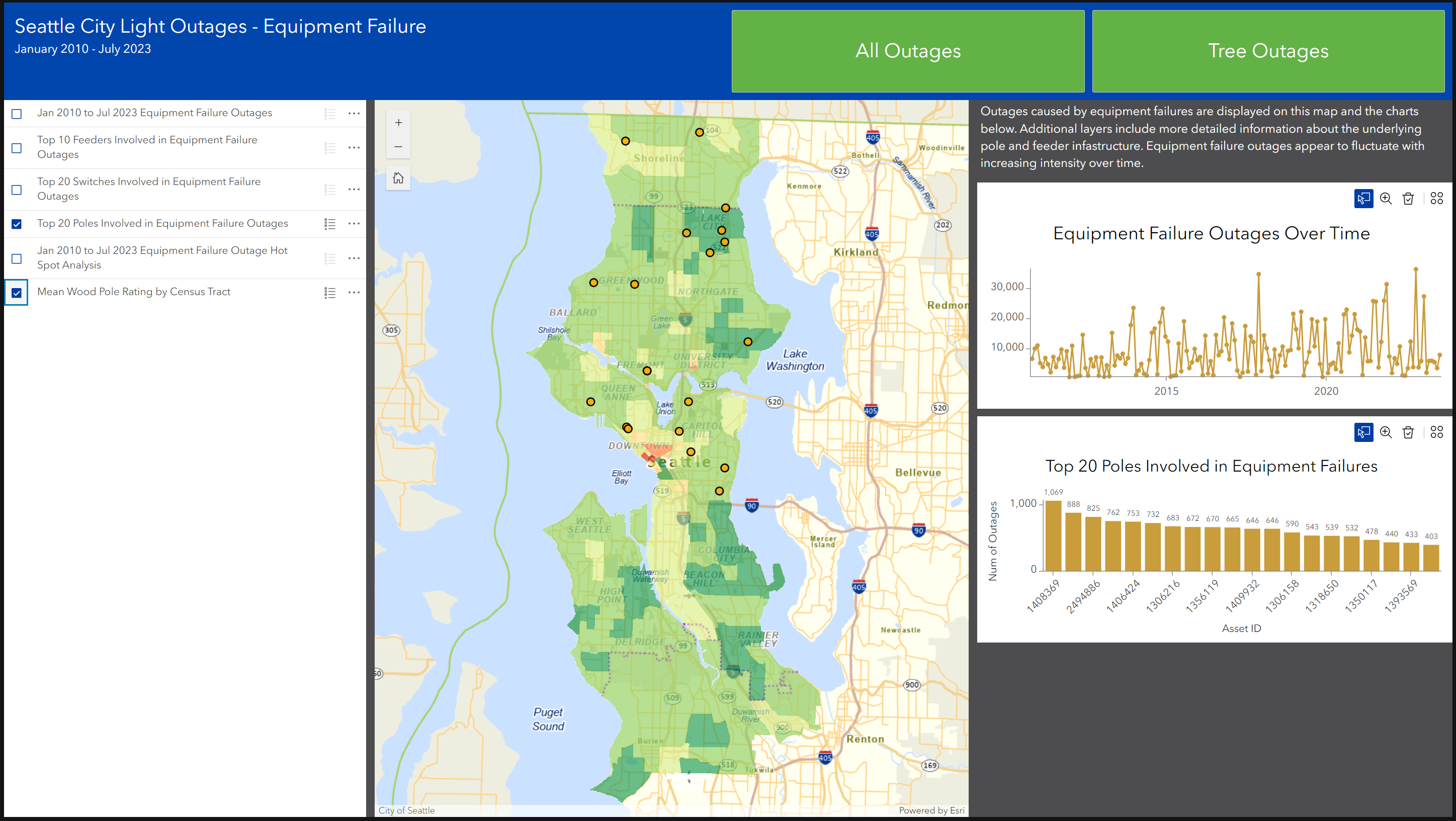Zoom out on the map

pyautogui.click(x=398, y=147)
